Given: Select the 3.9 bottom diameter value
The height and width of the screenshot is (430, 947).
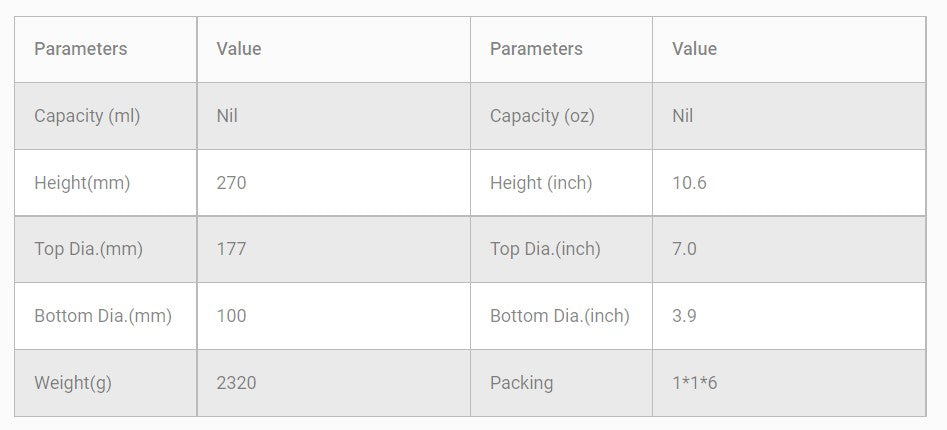Looking at the screenshot, I should [684, 316].
